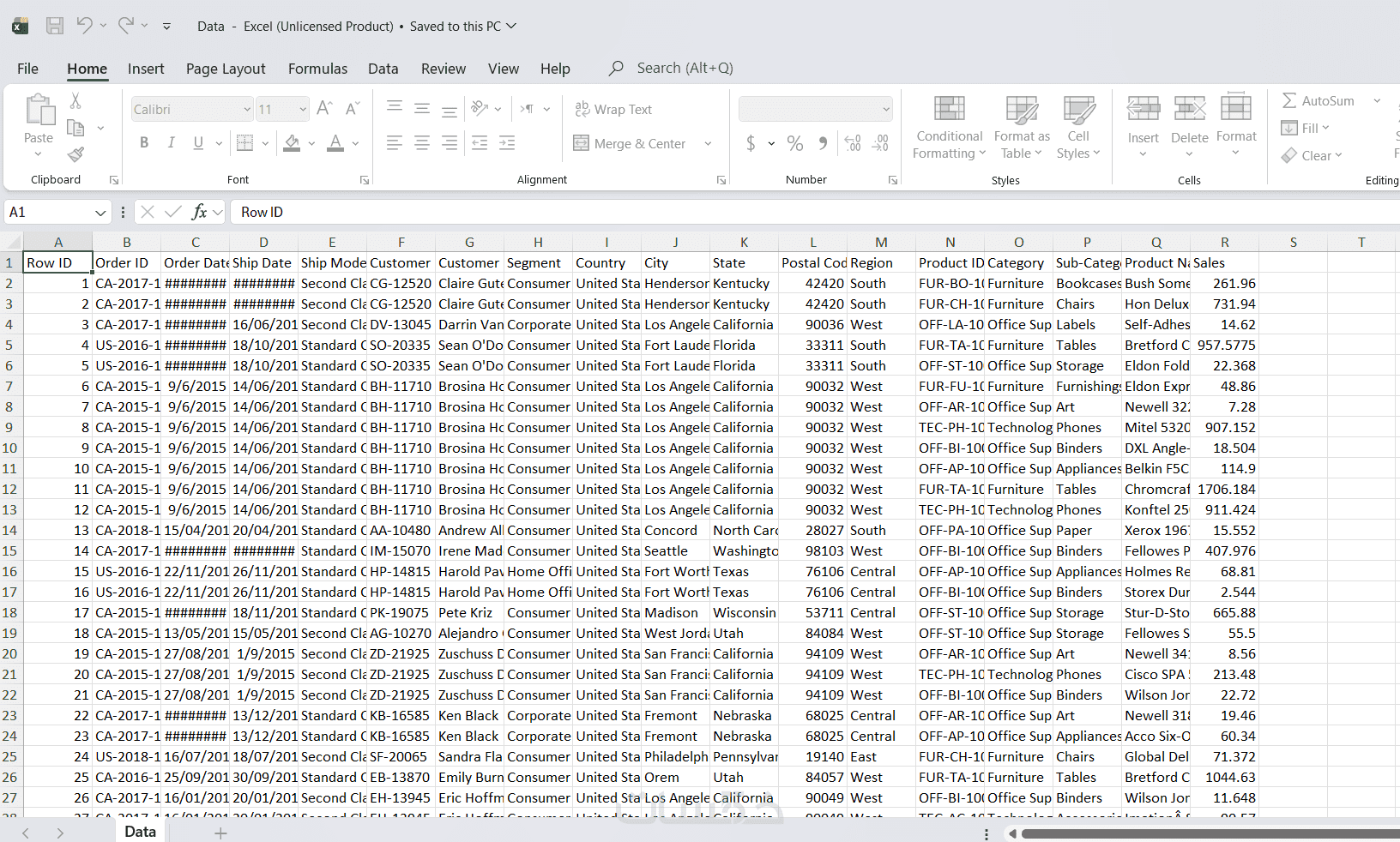Toggle Italic formatting
Image resolution: width=1400 pixels, height=842 pixels.
(x=172, y=143)
